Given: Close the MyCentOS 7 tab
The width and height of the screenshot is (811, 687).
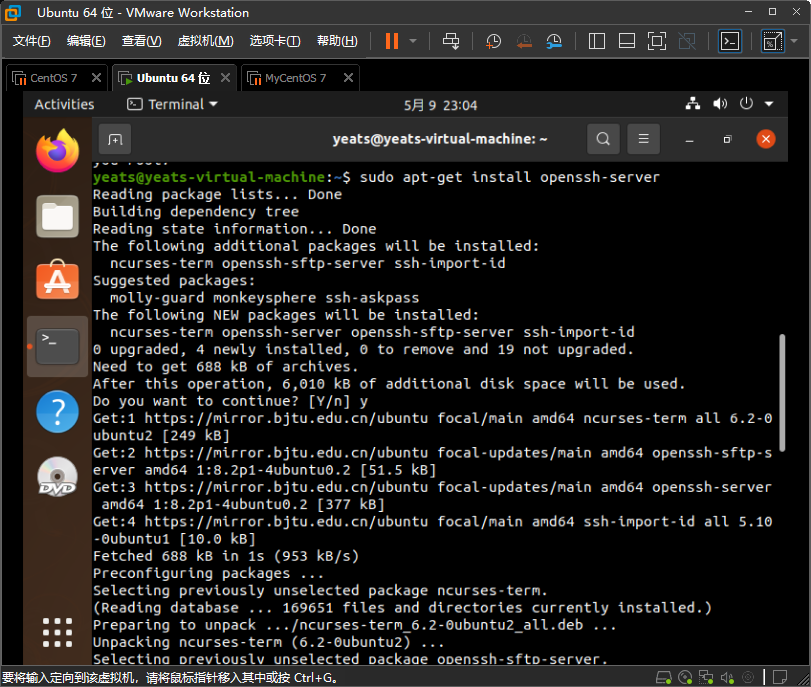Looking at the screenshot, I should (348, 78).
